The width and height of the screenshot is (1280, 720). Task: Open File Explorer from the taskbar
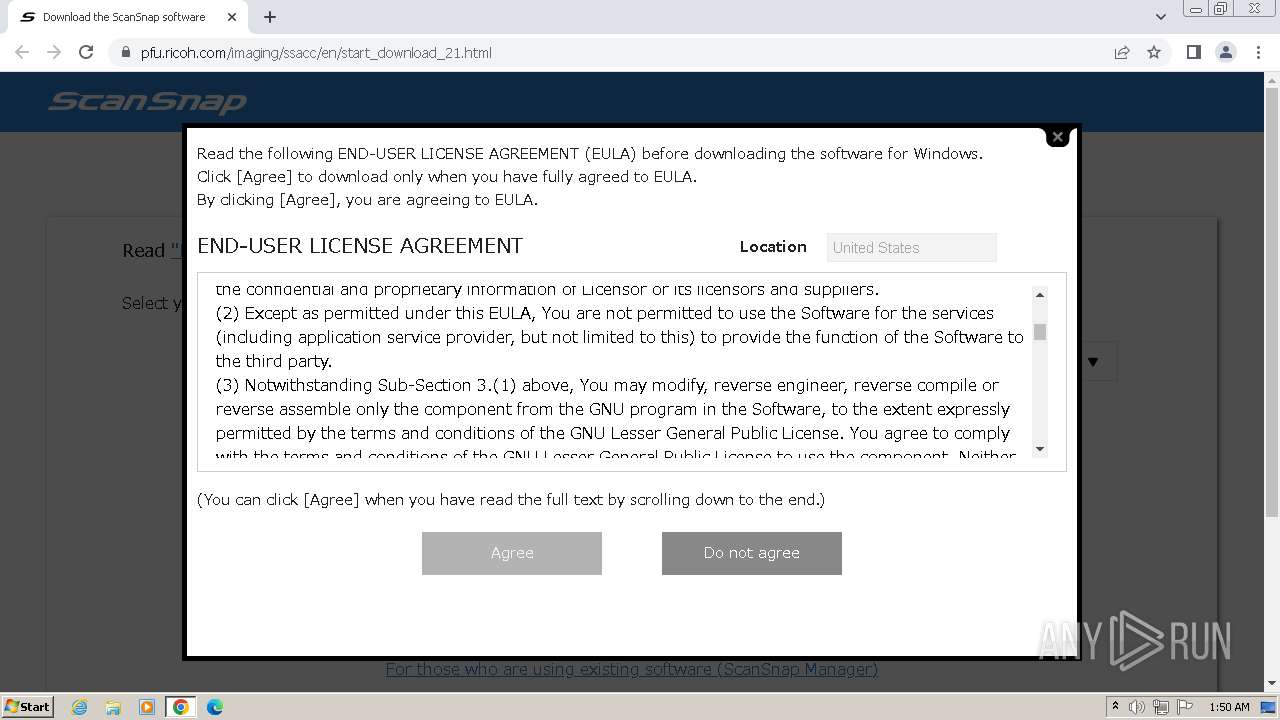(113, 707)
